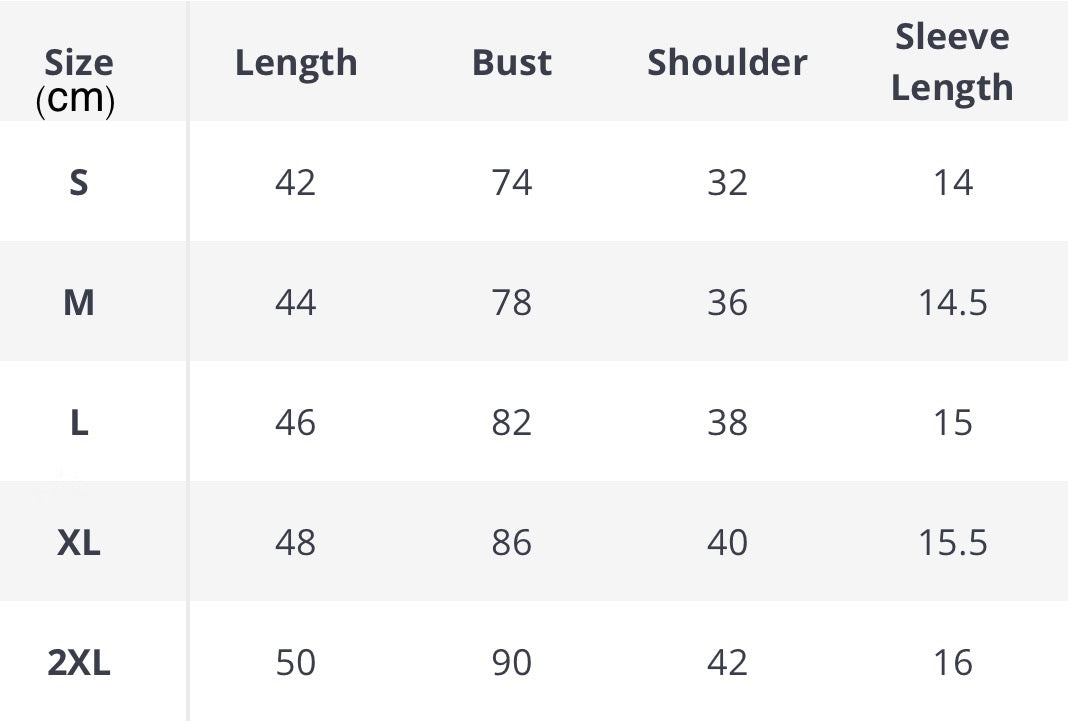Click the S shoulder value 32

click(727, 183)
